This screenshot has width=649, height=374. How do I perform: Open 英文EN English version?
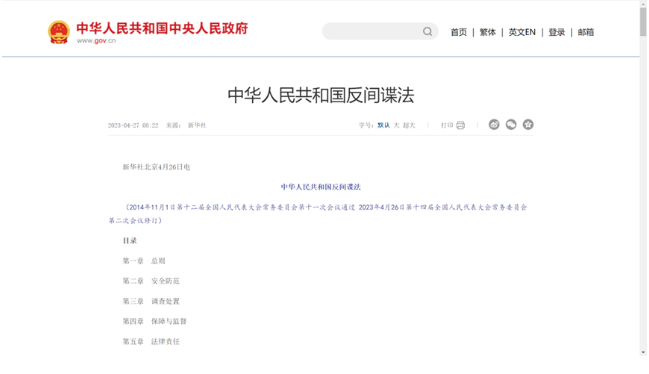522,32
